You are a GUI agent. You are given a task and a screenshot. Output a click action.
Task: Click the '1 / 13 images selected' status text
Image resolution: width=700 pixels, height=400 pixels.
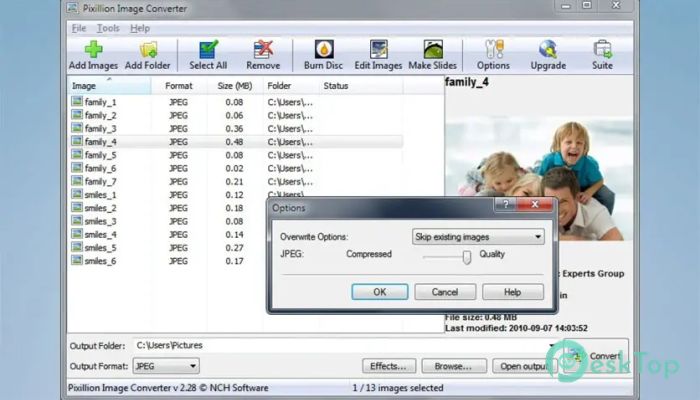(397, 388)
